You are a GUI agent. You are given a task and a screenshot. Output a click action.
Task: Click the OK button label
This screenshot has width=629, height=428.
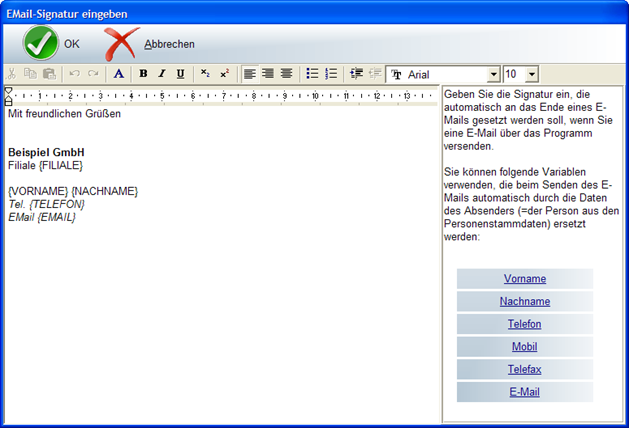coord(72,44)
